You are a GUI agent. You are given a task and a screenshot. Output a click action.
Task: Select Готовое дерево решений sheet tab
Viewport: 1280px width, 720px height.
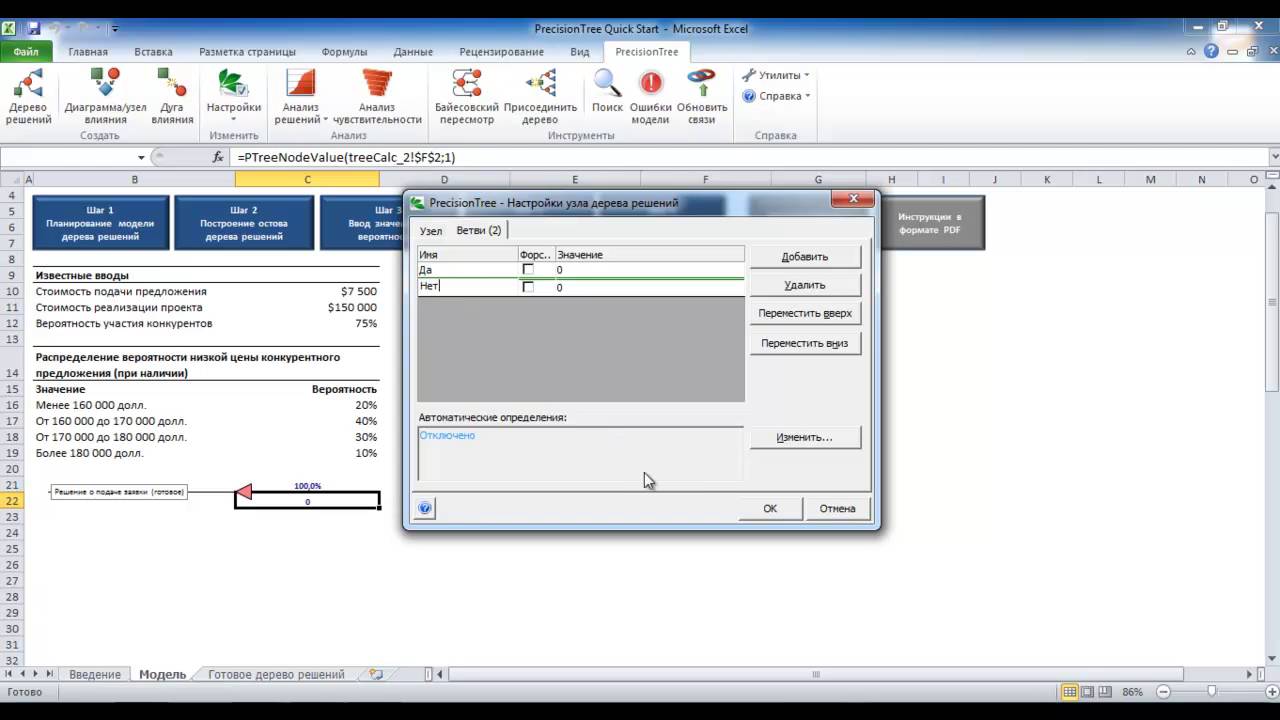click(276, 674)
